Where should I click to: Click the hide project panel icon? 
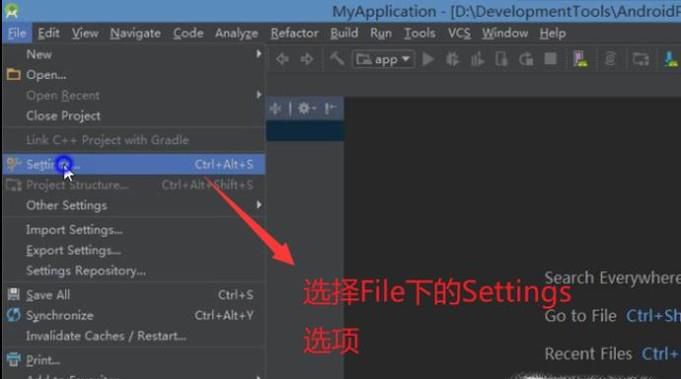pos(330,108)
